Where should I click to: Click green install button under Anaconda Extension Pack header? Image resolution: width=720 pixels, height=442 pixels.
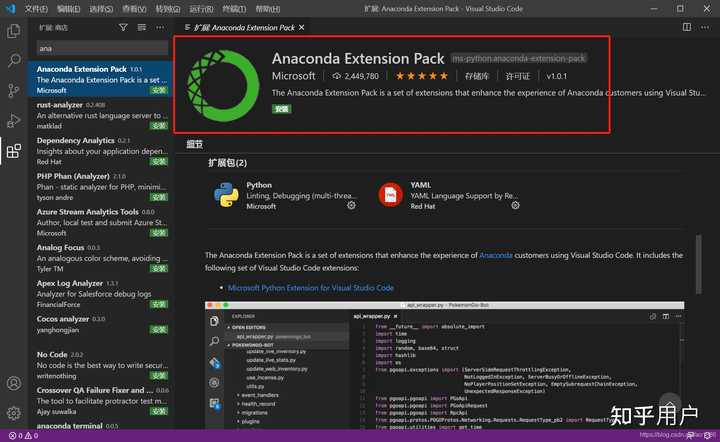(x=281, y=108)
